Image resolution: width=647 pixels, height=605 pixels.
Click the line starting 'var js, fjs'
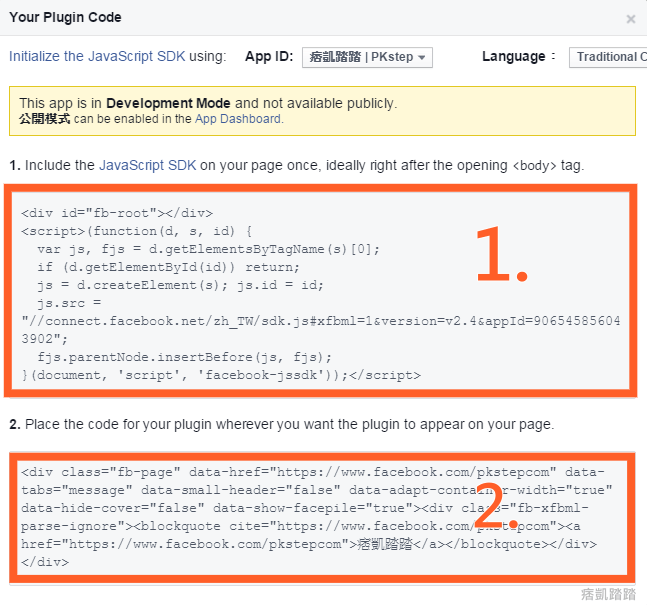tap(208, 249)
